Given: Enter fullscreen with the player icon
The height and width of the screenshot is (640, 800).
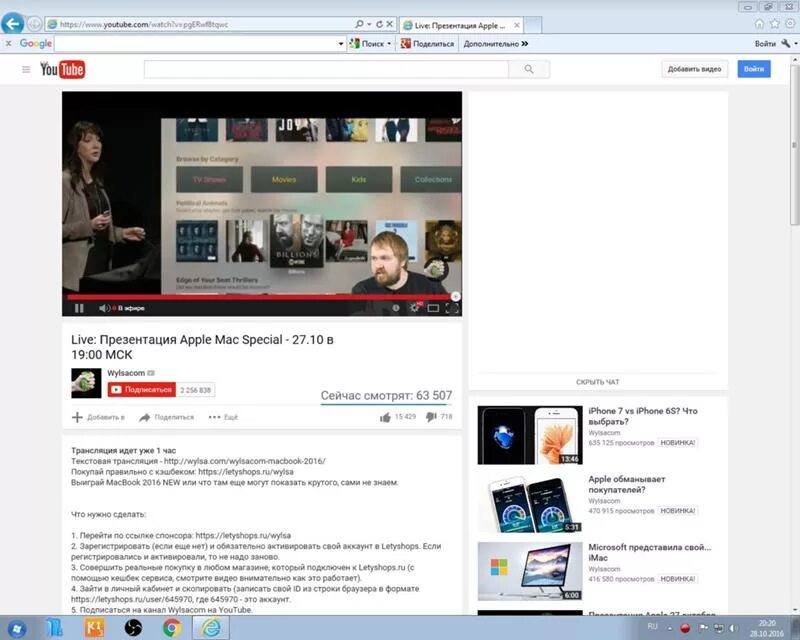Looking at the screenshot, I should pos(452,308).
